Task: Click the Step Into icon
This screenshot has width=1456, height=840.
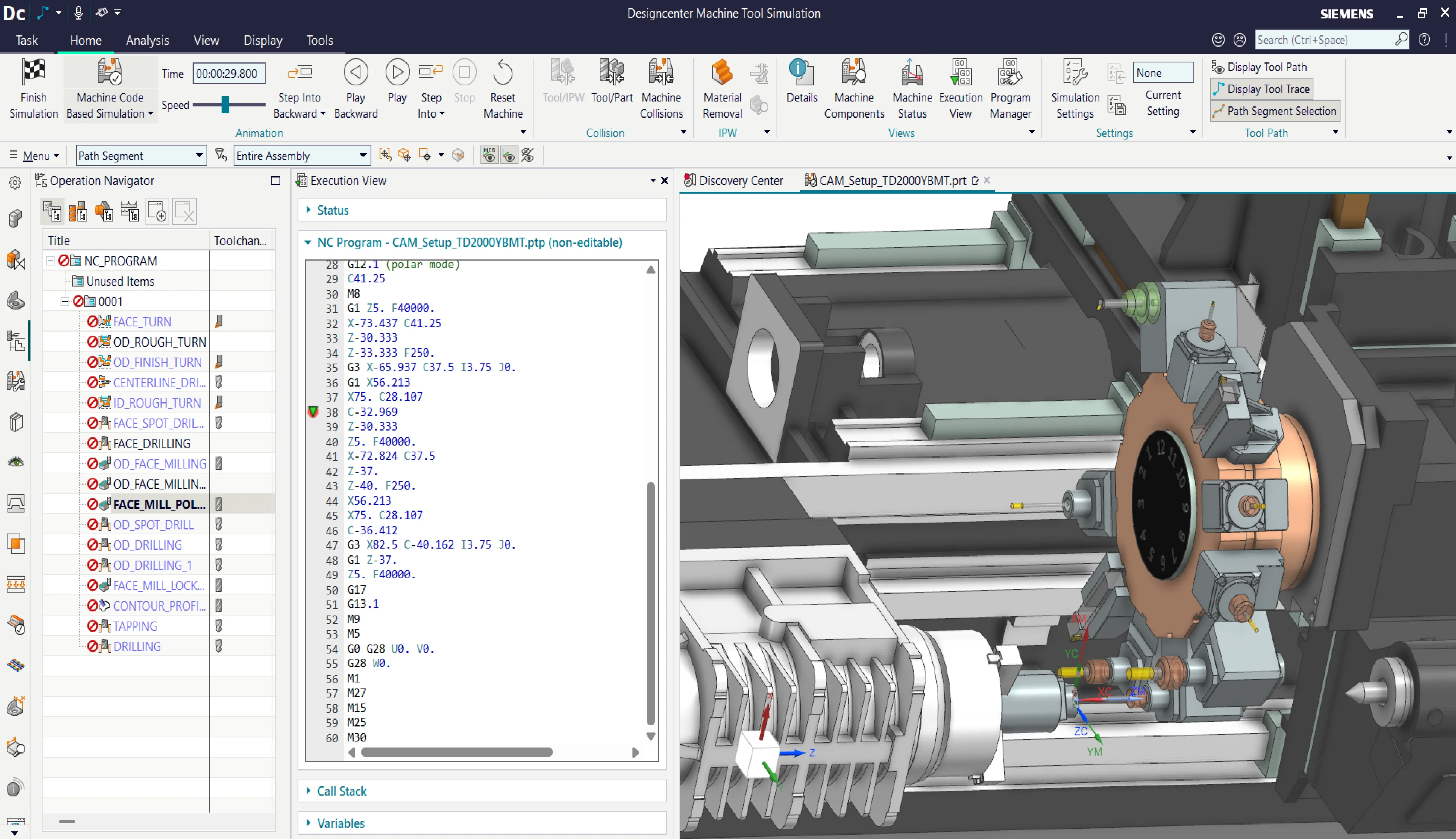Action: pyautogui.click(x=430, y=72)
